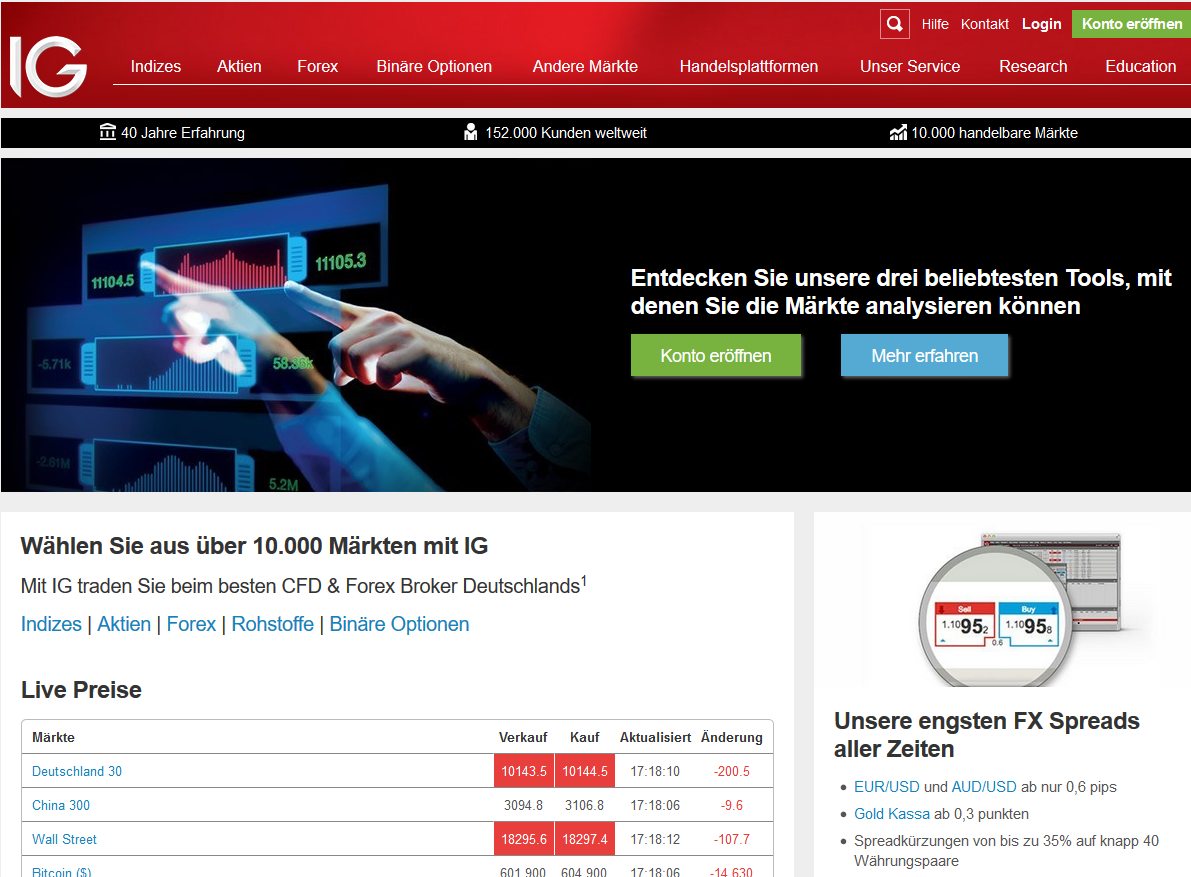Open the Unser Service menu
This screenshot has height=877, width=1191.
point(910,67)
